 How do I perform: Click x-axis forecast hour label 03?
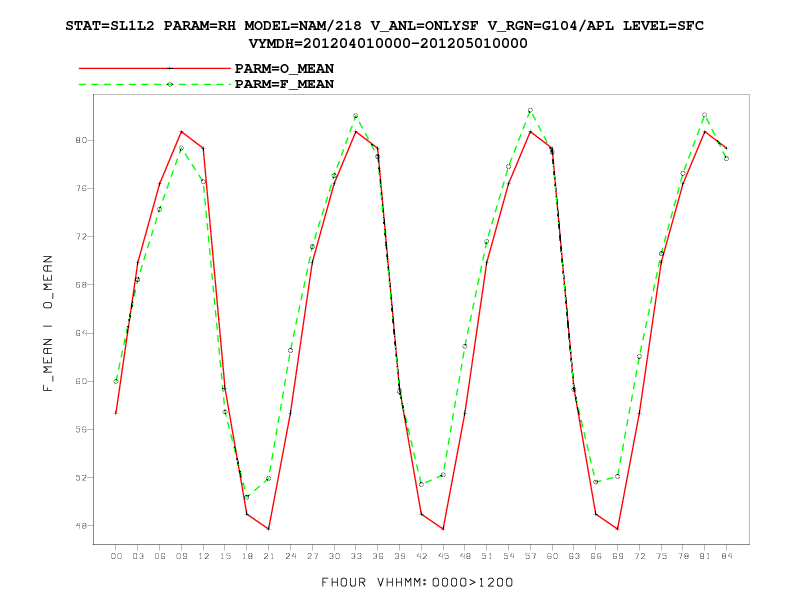click(138, 556)
